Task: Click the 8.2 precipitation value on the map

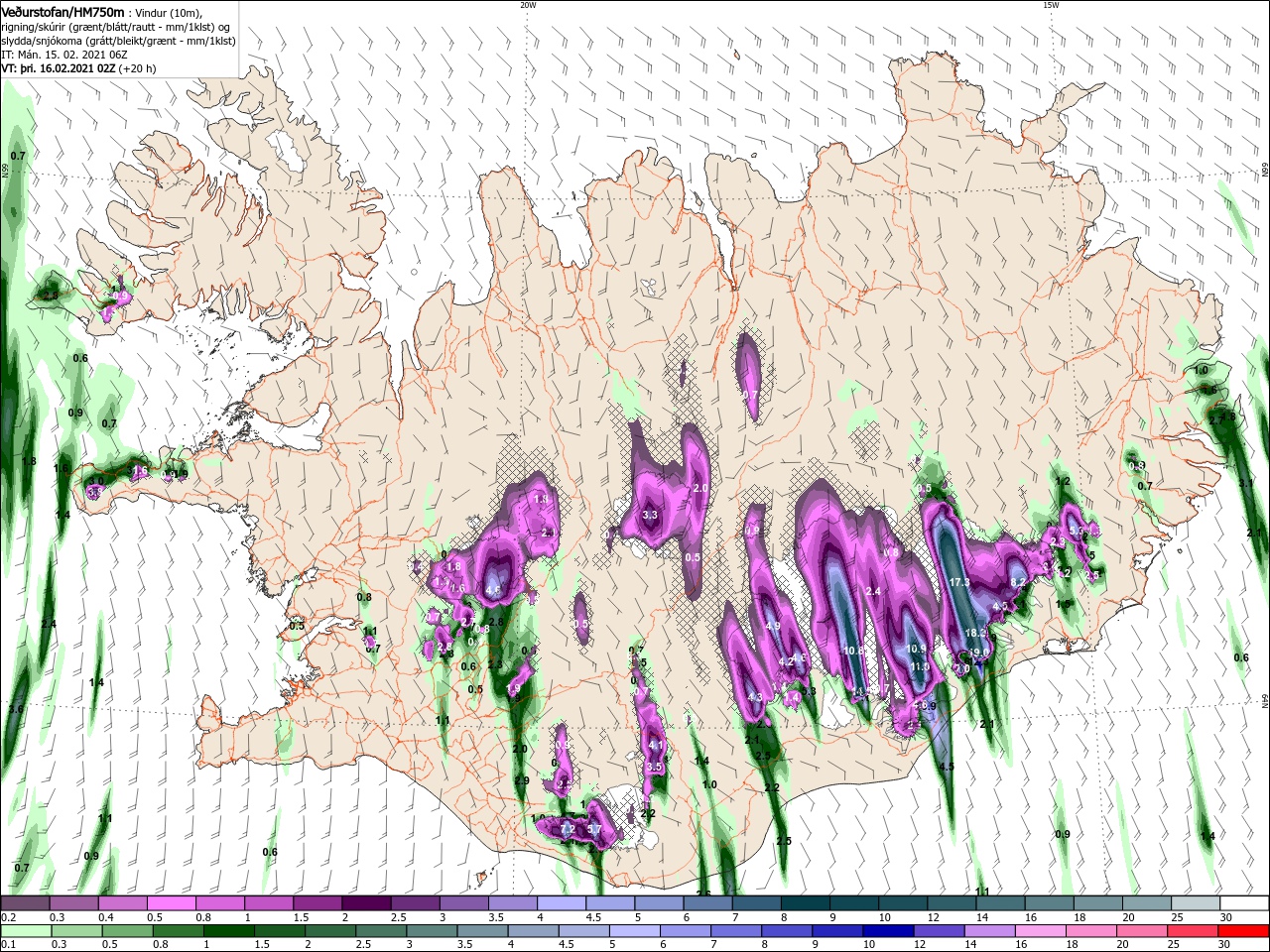Action: [1018, 583]
